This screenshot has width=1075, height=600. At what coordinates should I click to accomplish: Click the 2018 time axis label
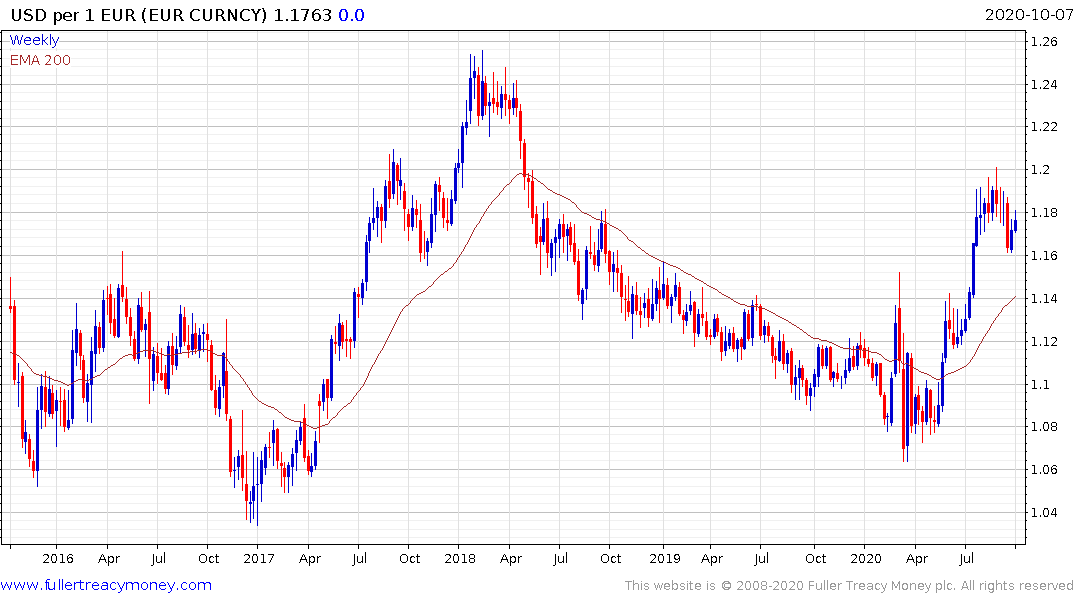point(460,558)
